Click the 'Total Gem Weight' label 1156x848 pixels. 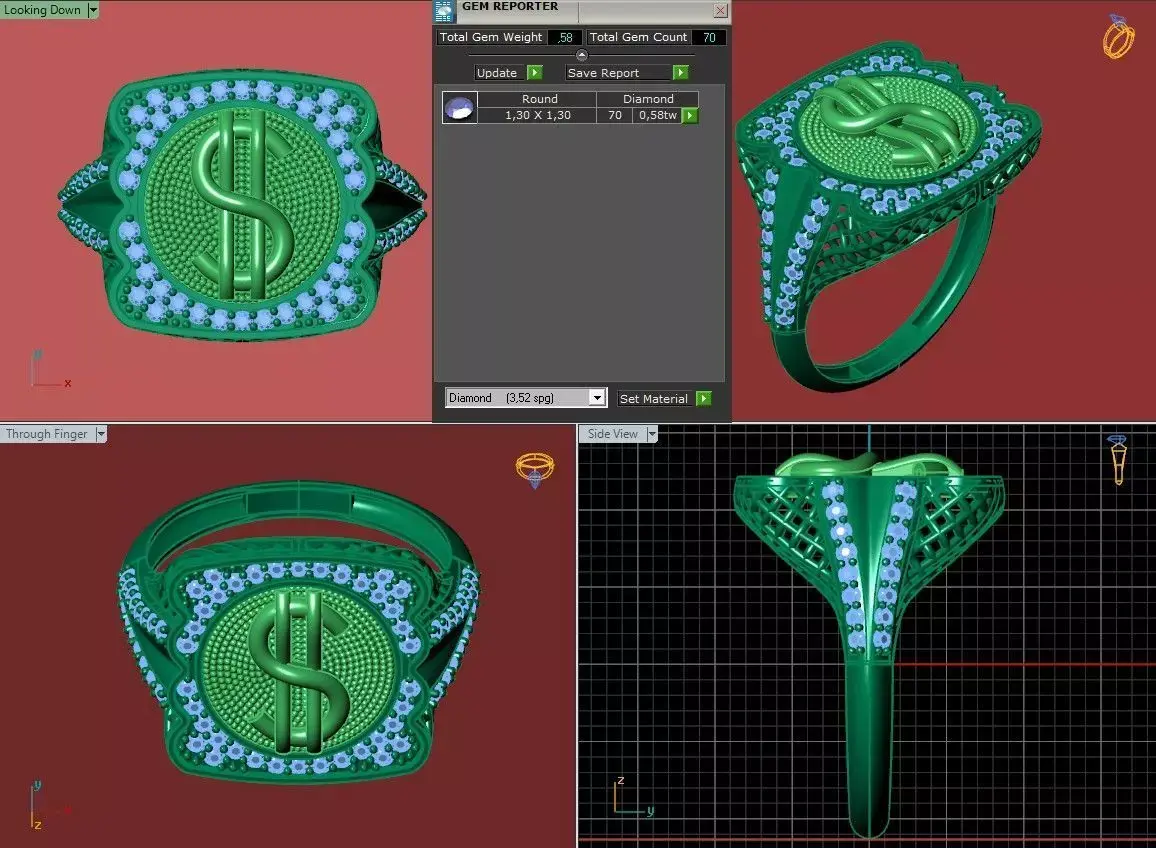[491, 37]
